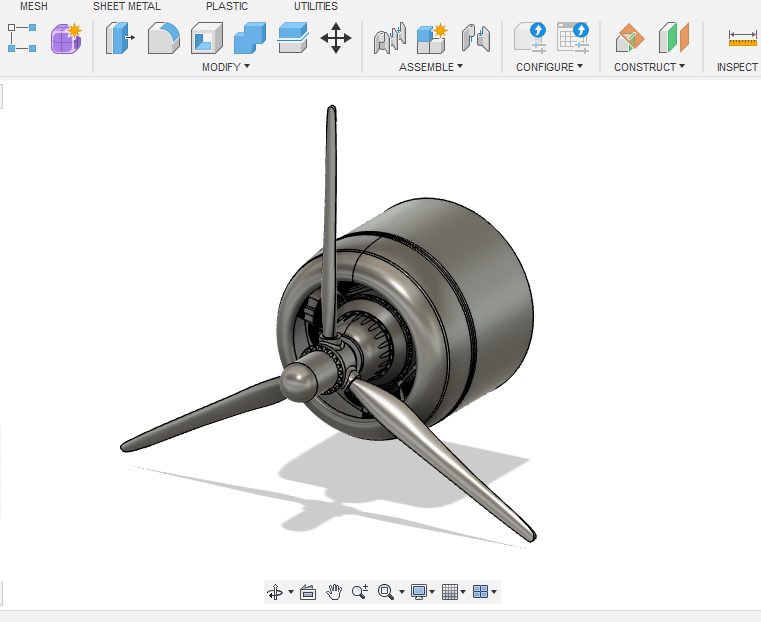Select the Offset Face tool
Screen dimensions: 761x622
tap(293, 38)
